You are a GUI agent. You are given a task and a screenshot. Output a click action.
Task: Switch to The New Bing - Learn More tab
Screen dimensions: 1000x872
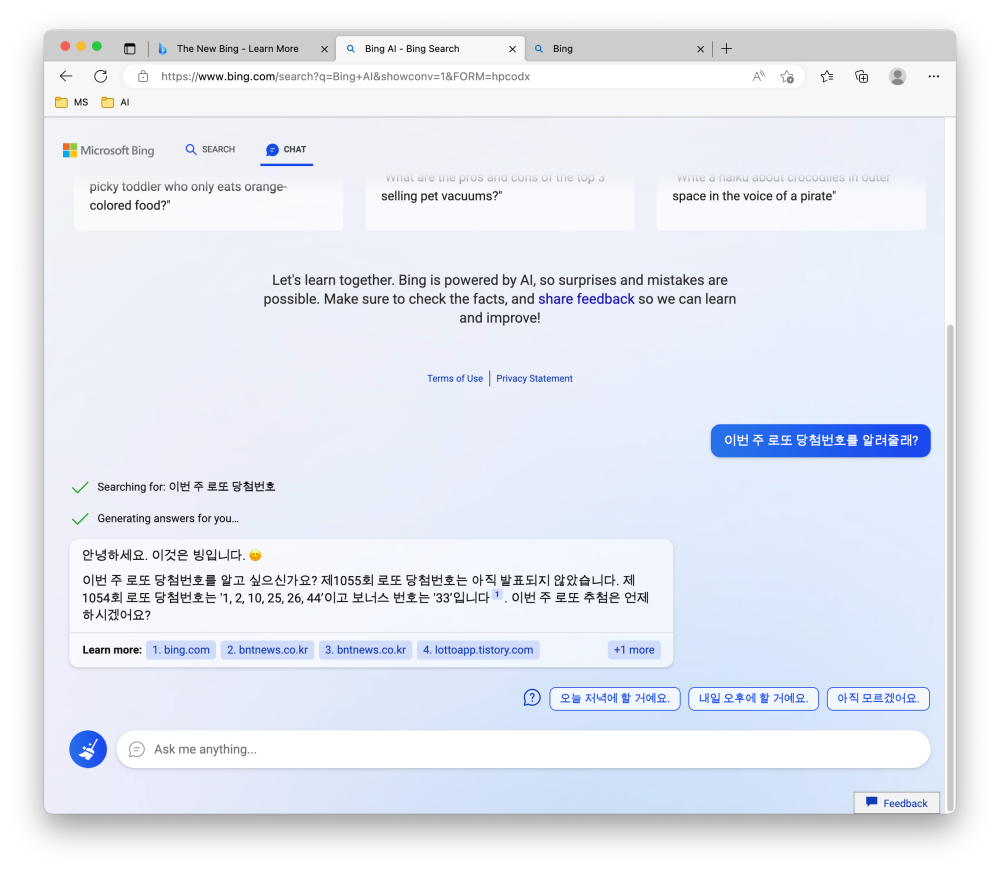click(x=237, y=48)
